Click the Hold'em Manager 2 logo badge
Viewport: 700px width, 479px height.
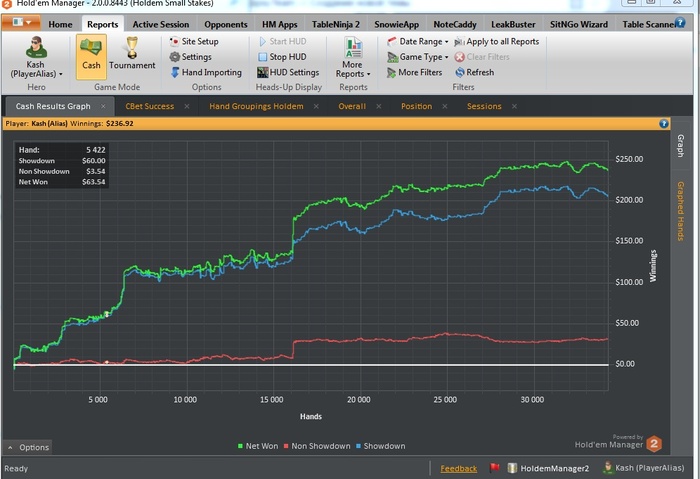654,444
